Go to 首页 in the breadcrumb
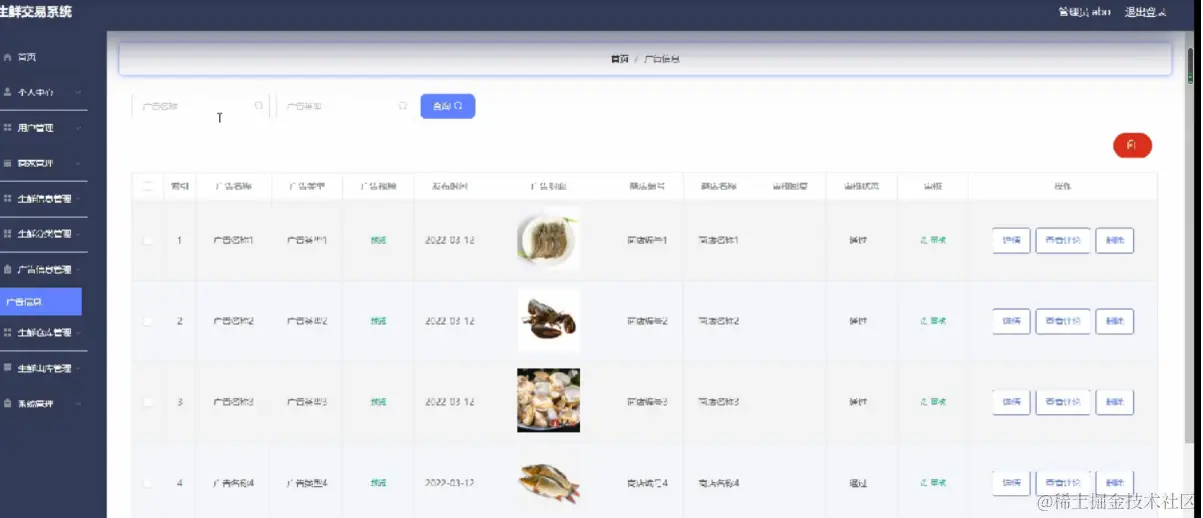1203x518 pixels. click(x=620, y=59)
